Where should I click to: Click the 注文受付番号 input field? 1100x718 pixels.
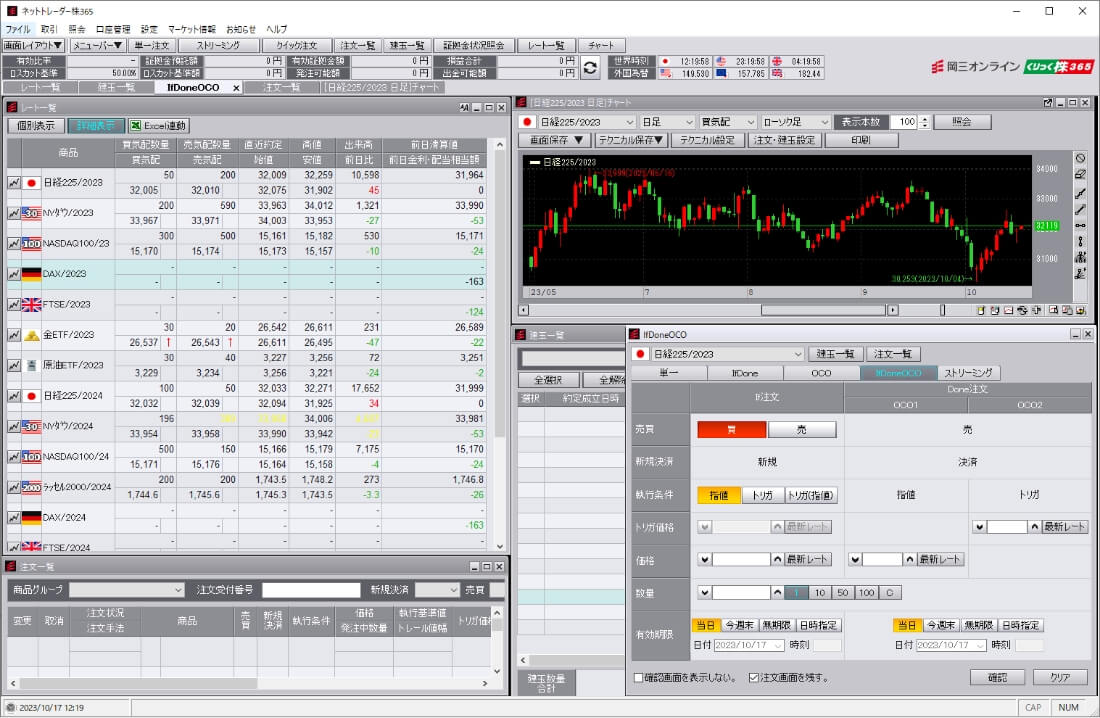(x=311, y=590)
